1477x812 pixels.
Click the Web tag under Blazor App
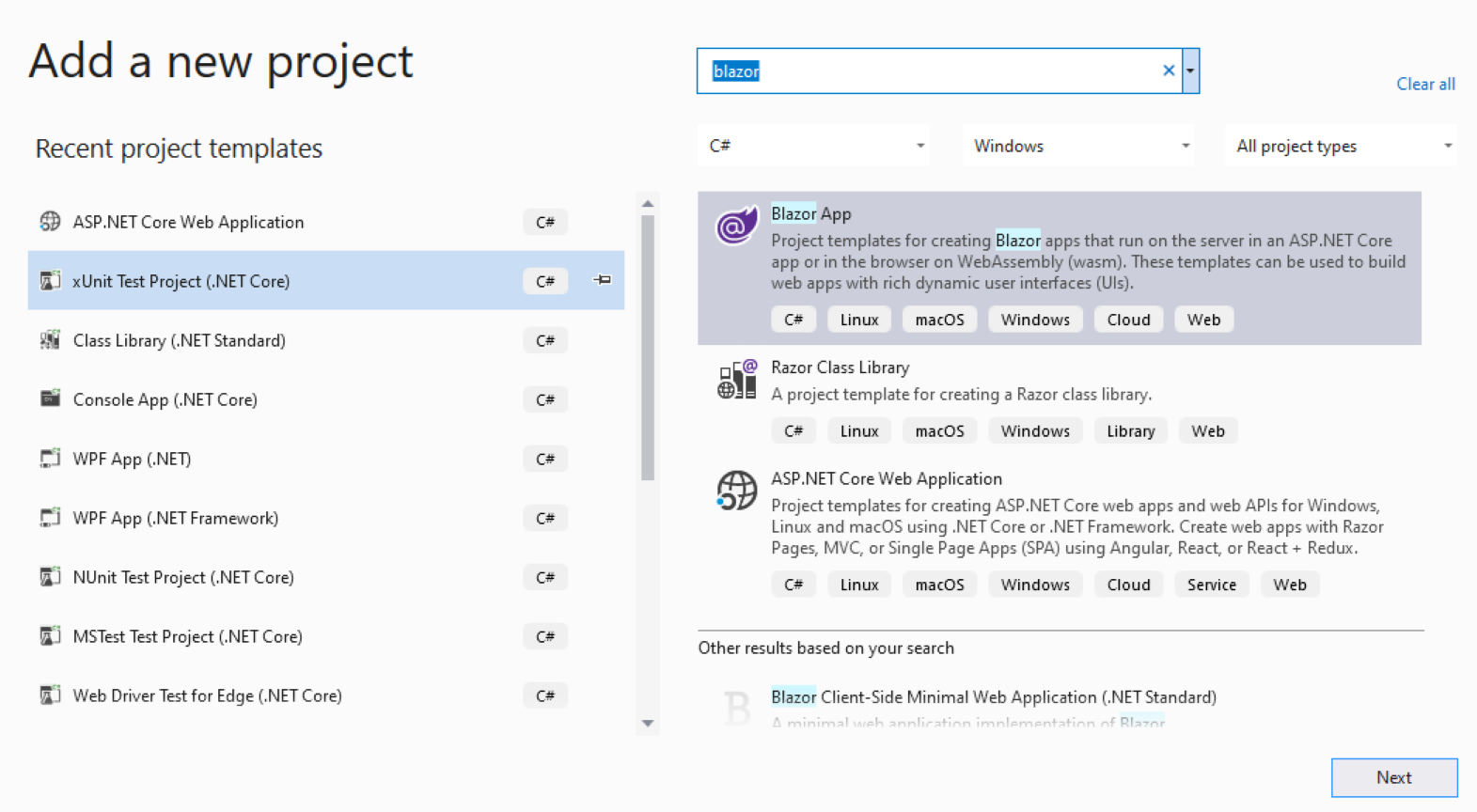point(1203,320)
